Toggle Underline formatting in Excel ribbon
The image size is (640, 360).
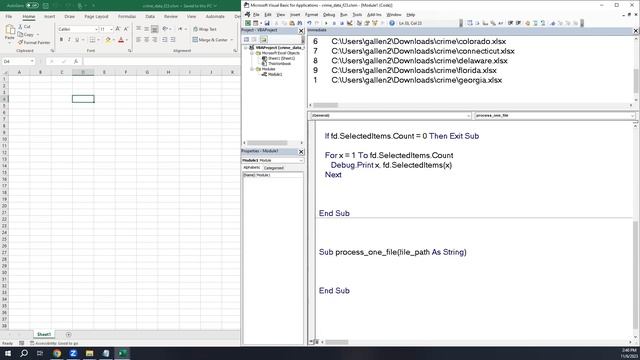click(x=77, y=40)
